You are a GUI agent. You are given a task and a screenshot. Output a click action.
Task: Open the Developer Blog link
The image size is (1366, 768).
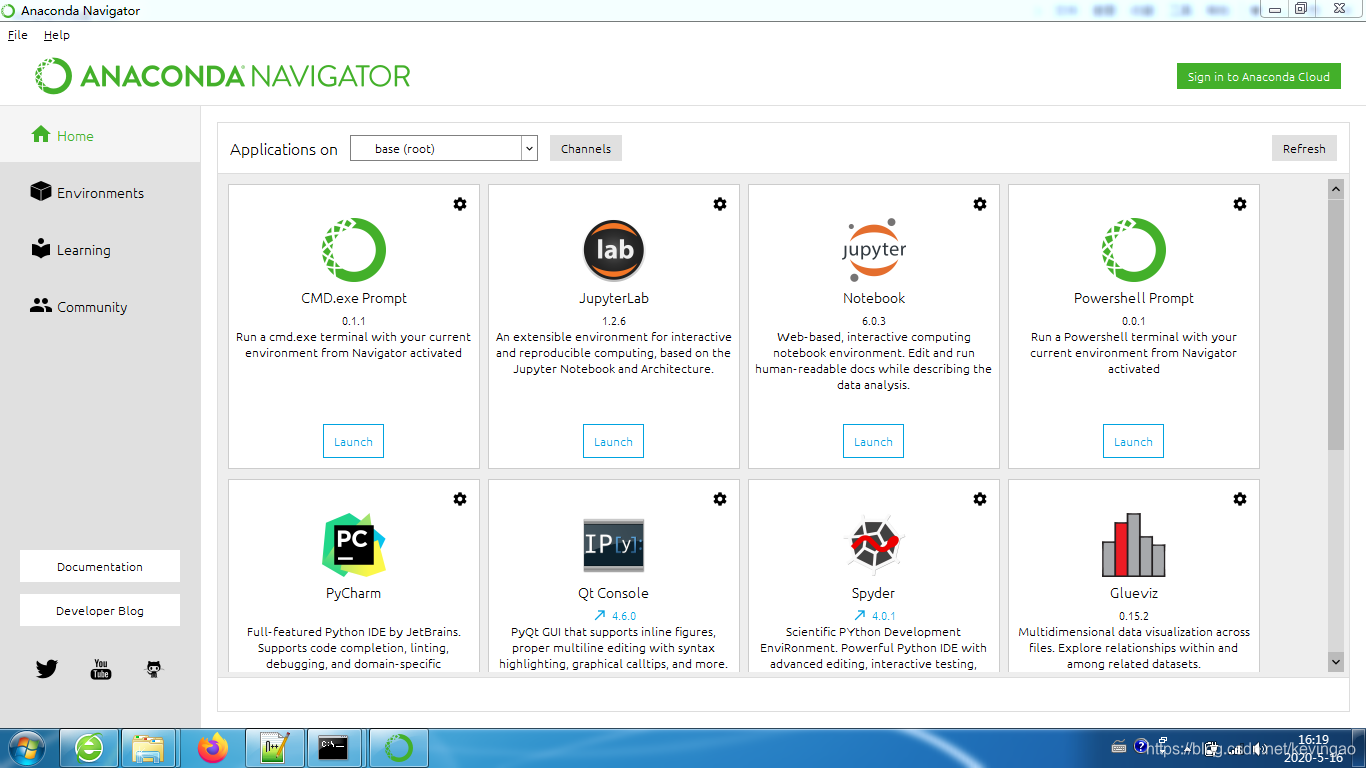100,610
